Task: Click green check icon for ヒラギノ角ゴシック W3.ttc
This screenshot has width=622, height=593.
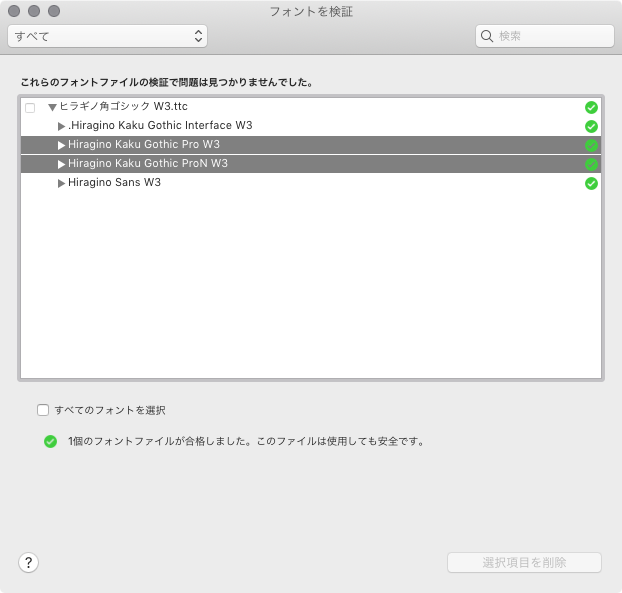Action: (x=591, y=107)
